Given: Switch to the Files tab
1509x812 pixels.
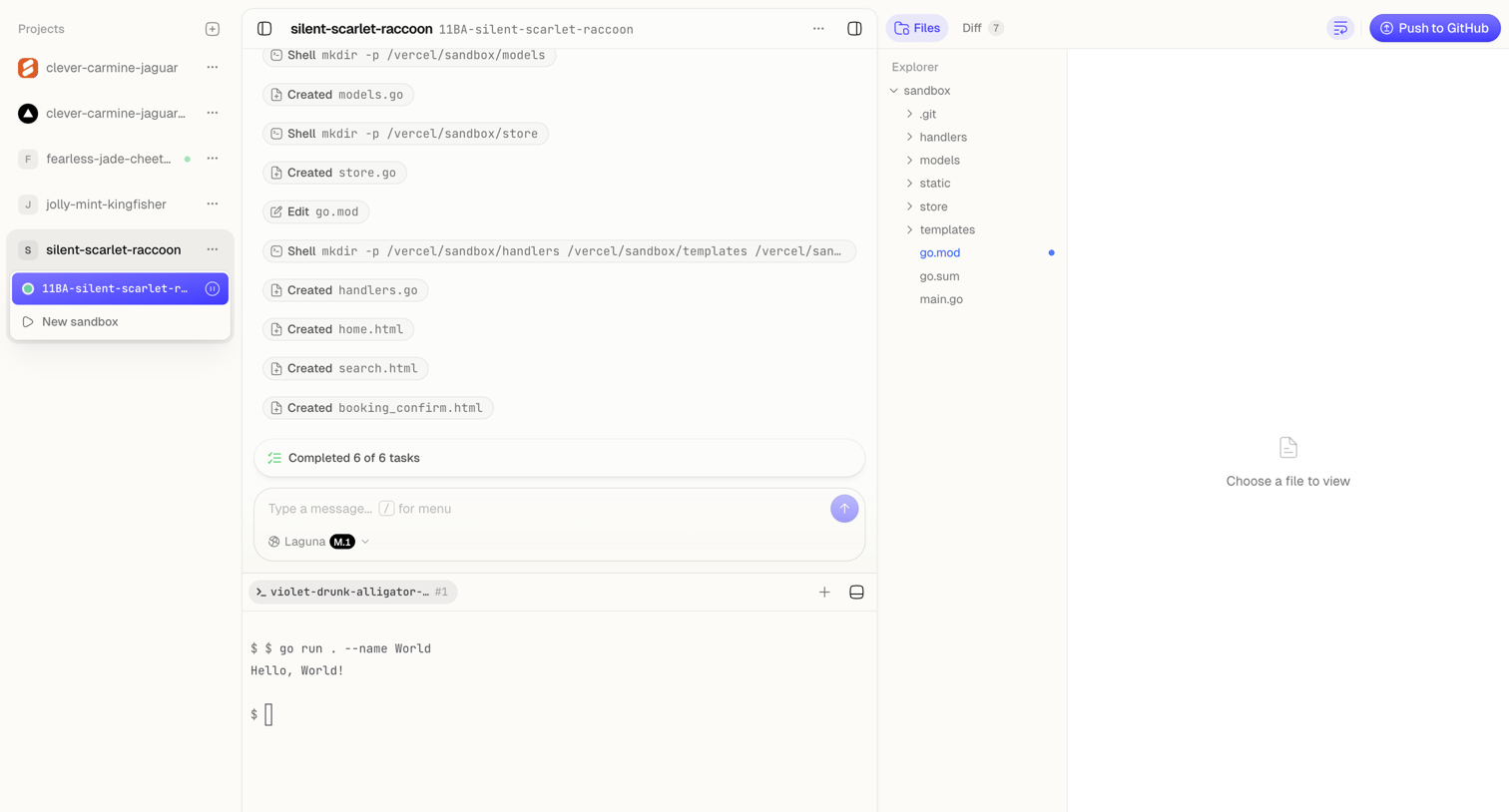Looking at the screenshot, I should (x=917, y=28).
